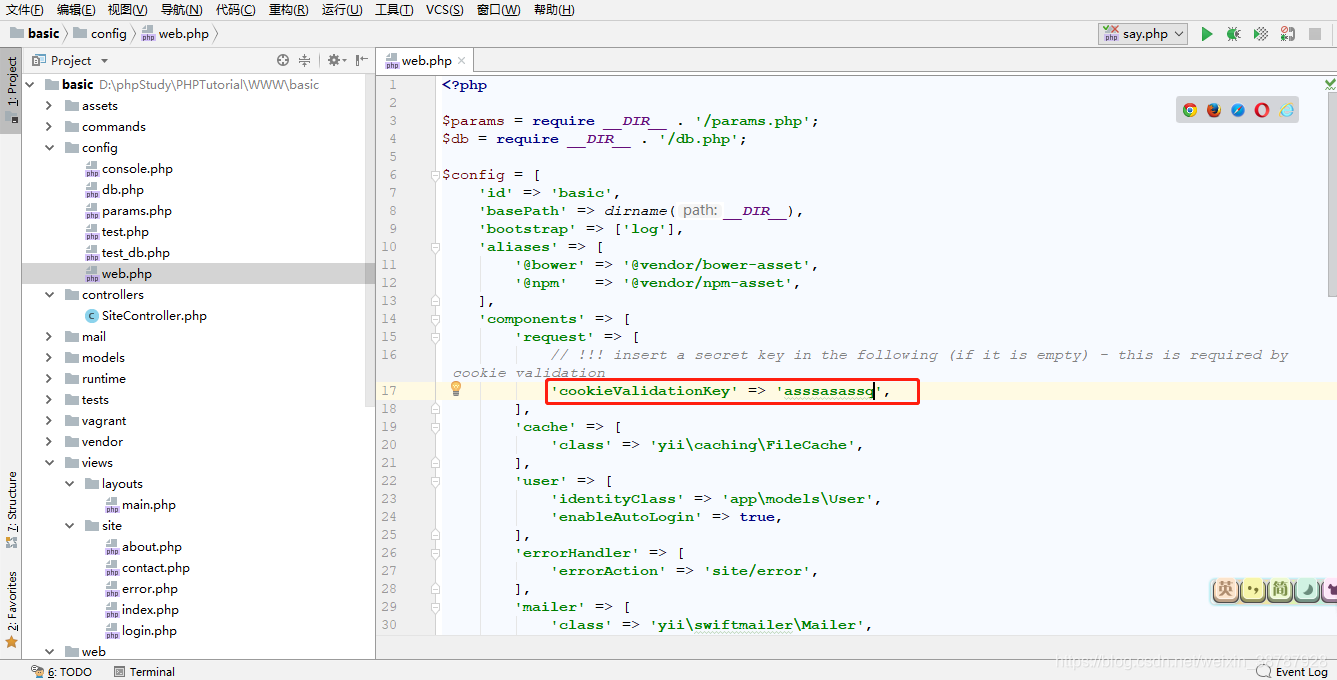1337x680 pixels.
Task: Fold the $config array at line 6
Action: pyautogui.click(x=436, y=174)
